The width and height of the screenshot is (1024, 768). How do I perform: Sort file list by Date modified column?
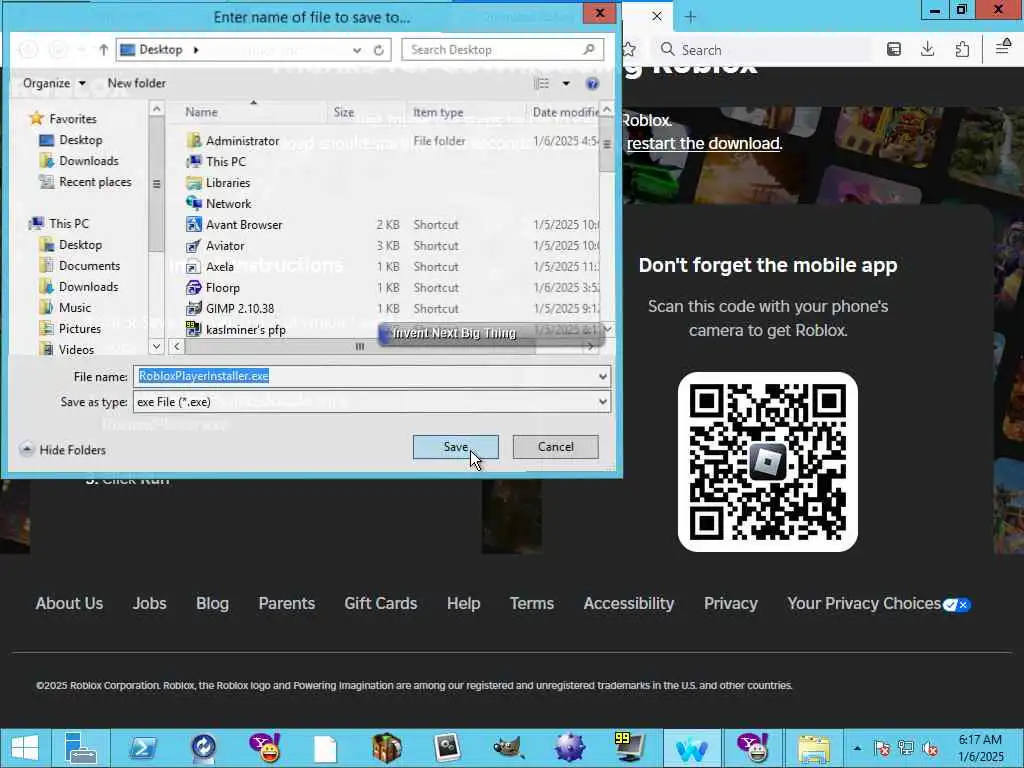click(565, 112)
